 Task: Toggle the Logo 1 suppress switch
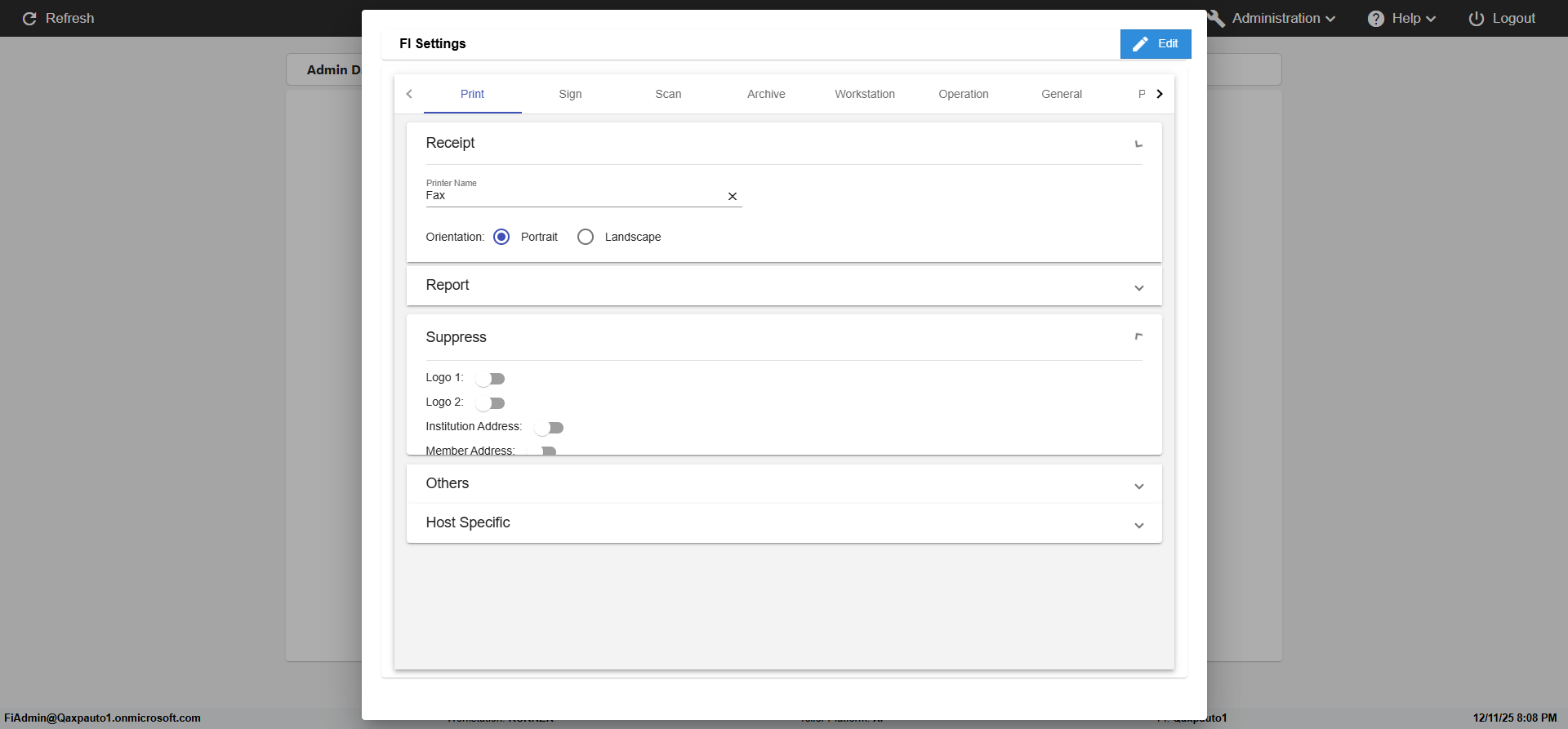(491, 379)
